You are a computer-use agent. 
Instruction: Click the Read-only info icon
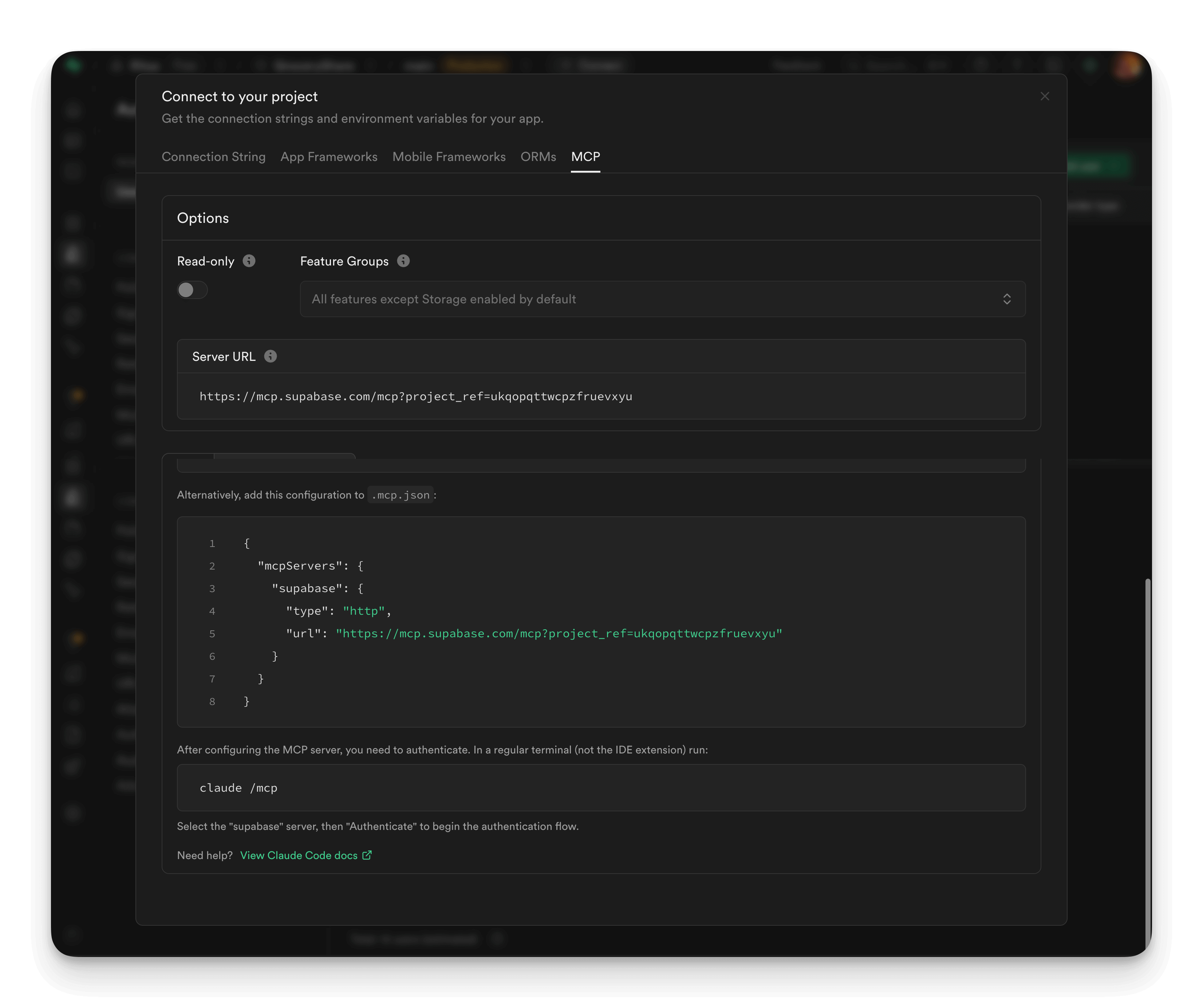(x=249, y=261)
